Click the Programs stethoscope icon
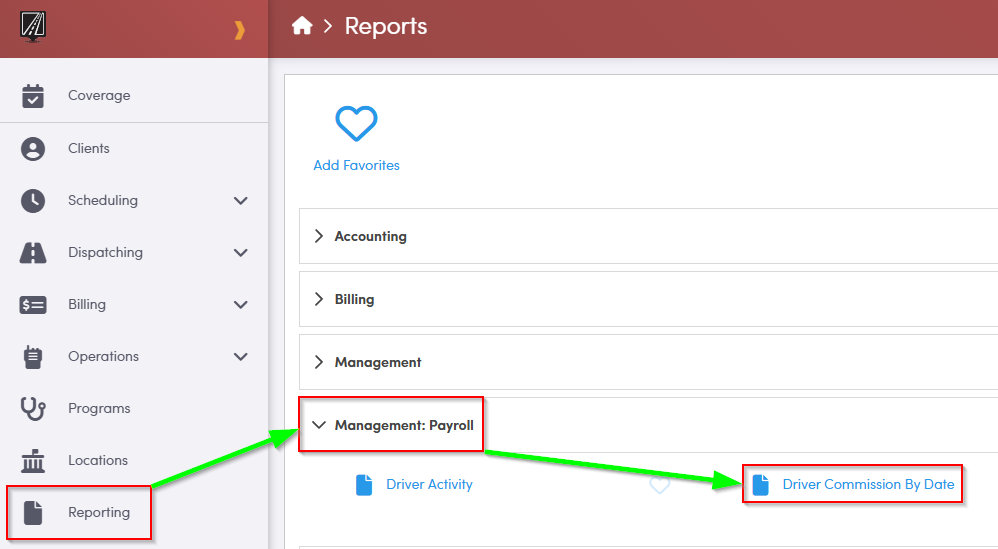 [33, 409]
